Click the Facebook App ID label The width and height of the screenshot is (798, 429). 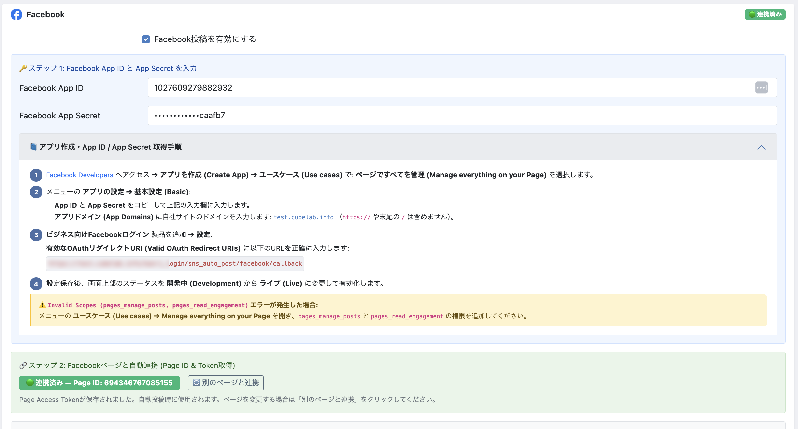click(x=51, y=88)
